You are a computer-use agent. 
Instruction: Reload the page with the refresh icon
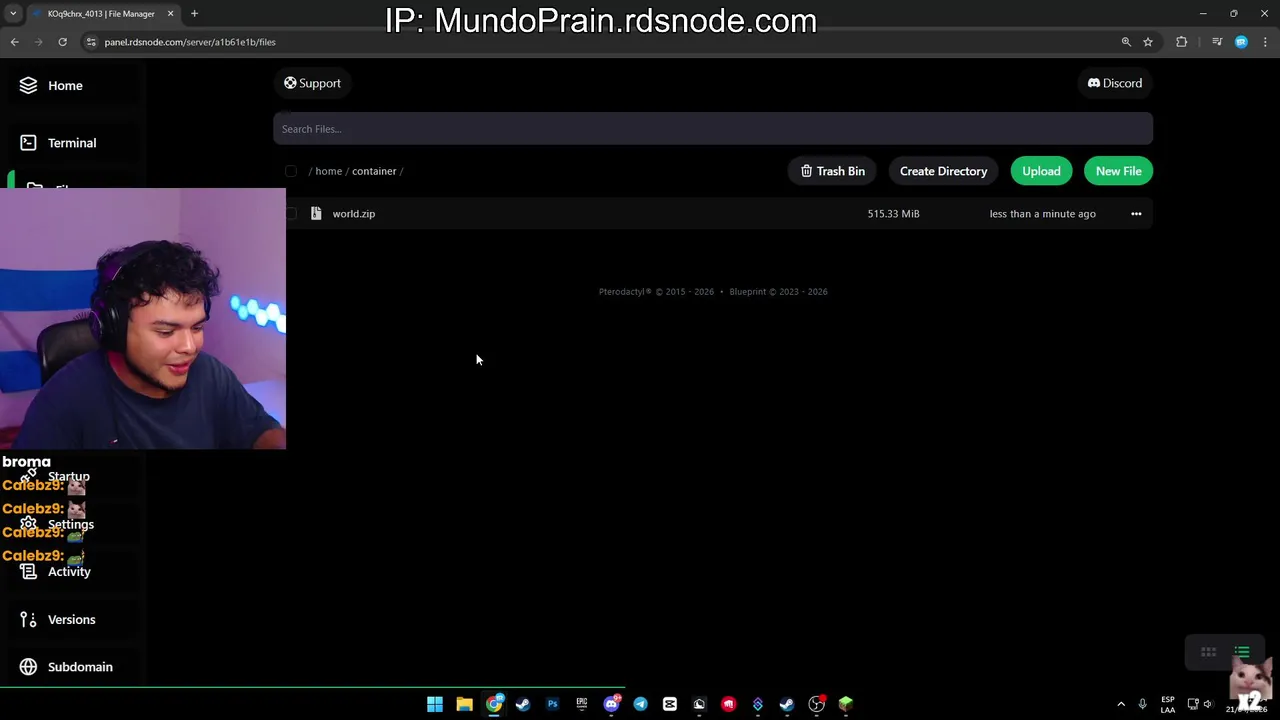point(62,42)
